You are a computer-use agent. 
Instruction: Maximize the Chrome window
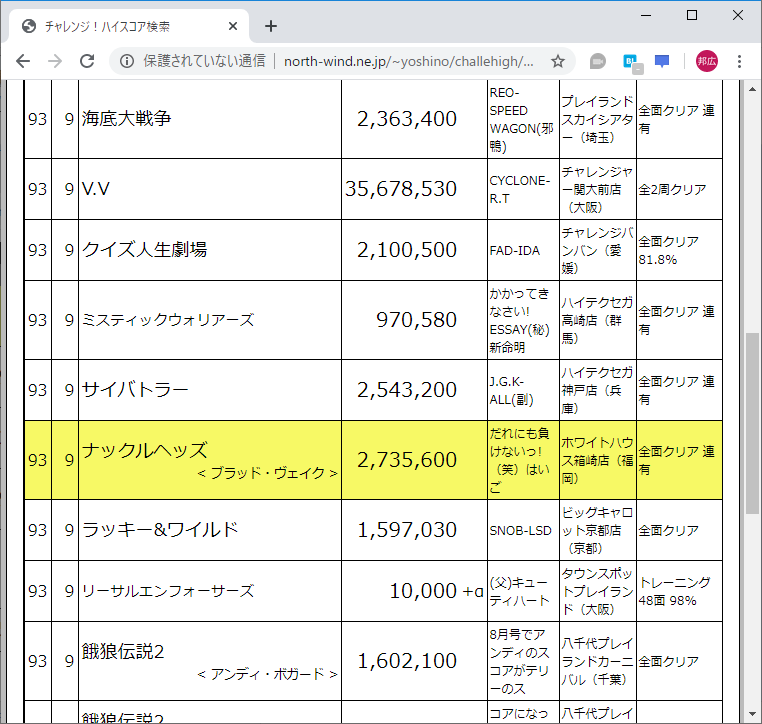click(692, 16)
